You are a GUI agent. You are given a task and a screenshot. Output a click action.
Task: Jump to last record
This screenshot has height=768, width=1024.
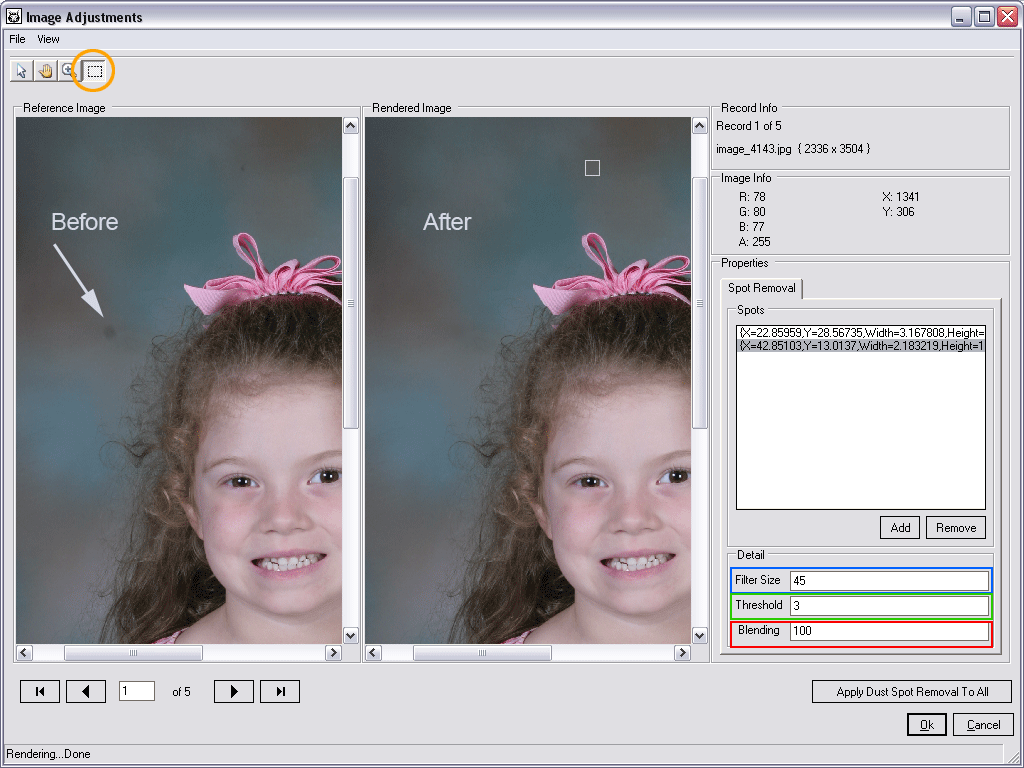pyautogui.click(x=280, y=691)
